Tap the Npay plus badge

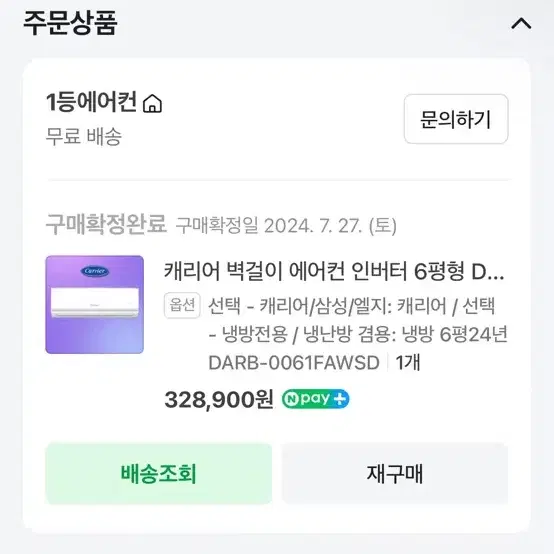[x=315, y=399]
